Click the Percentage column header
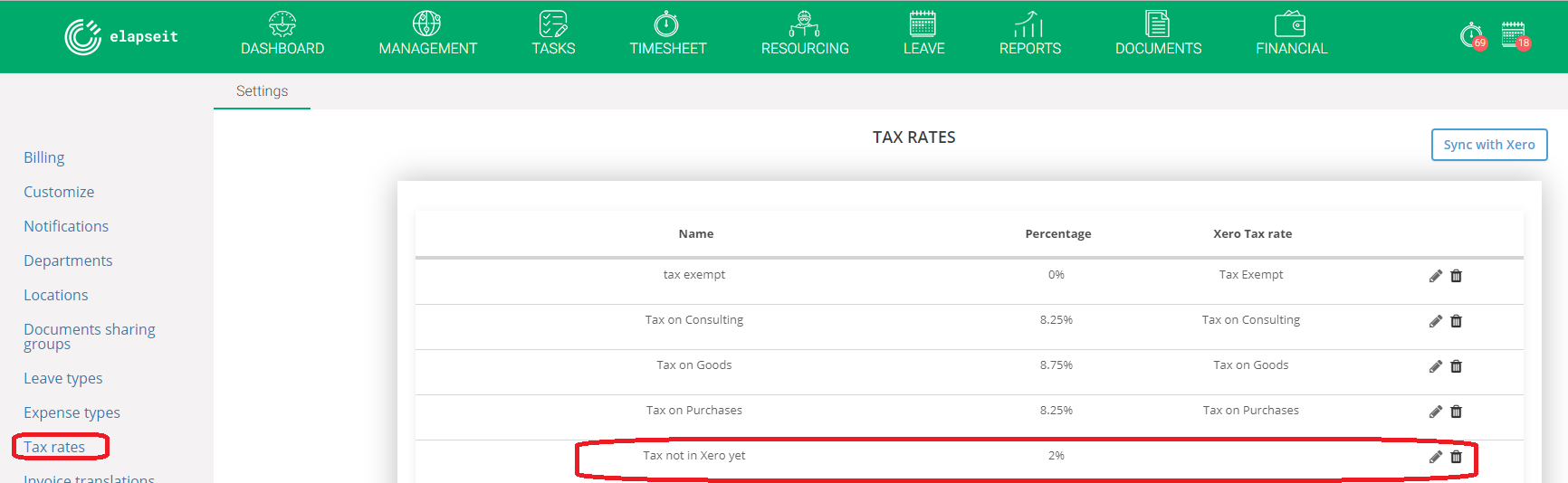This screenshot has width=1568, height=483. (x=1057, y=233)
